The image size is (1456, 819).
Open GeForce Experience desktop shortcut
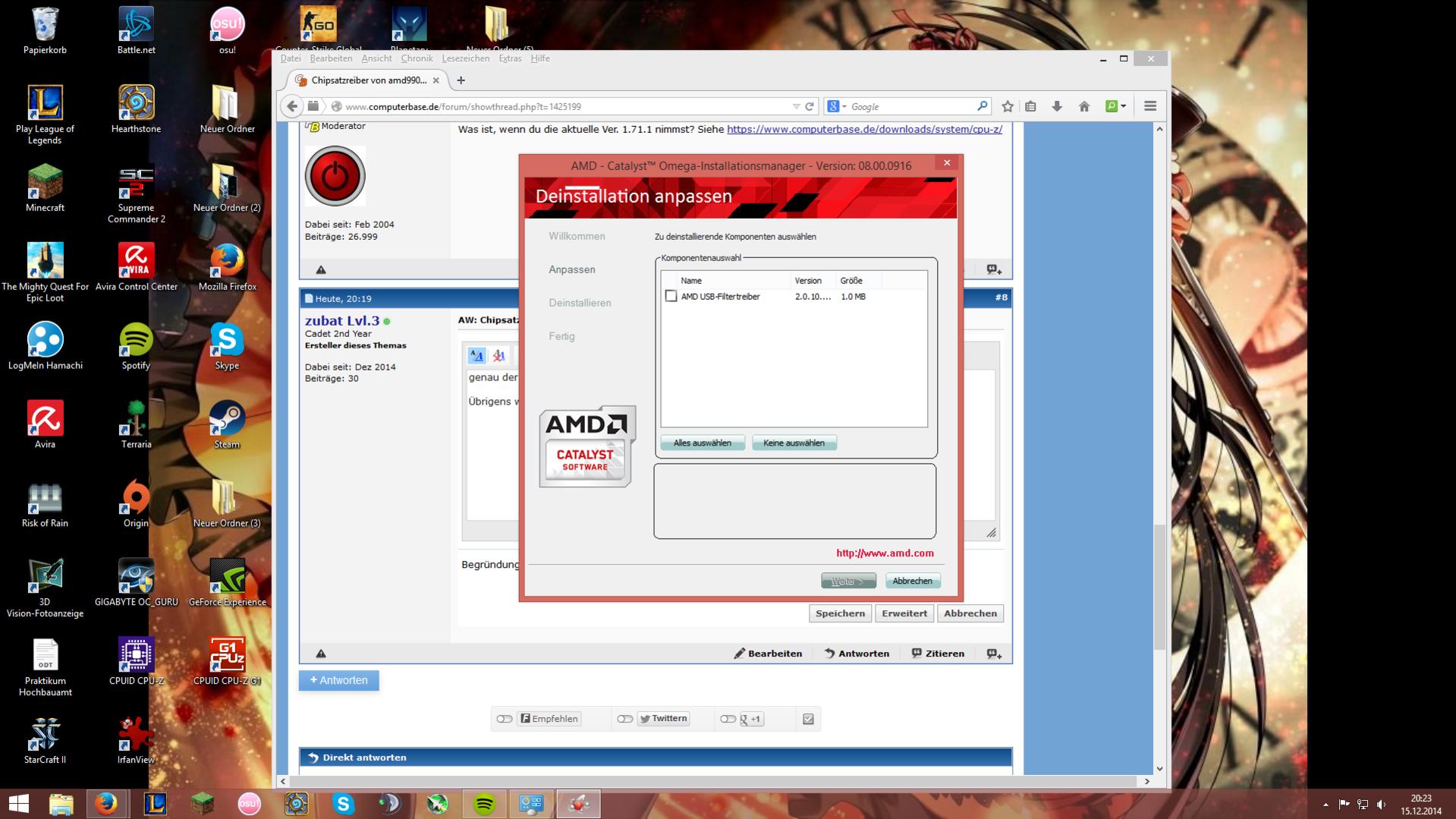click(x=227, y=584)
